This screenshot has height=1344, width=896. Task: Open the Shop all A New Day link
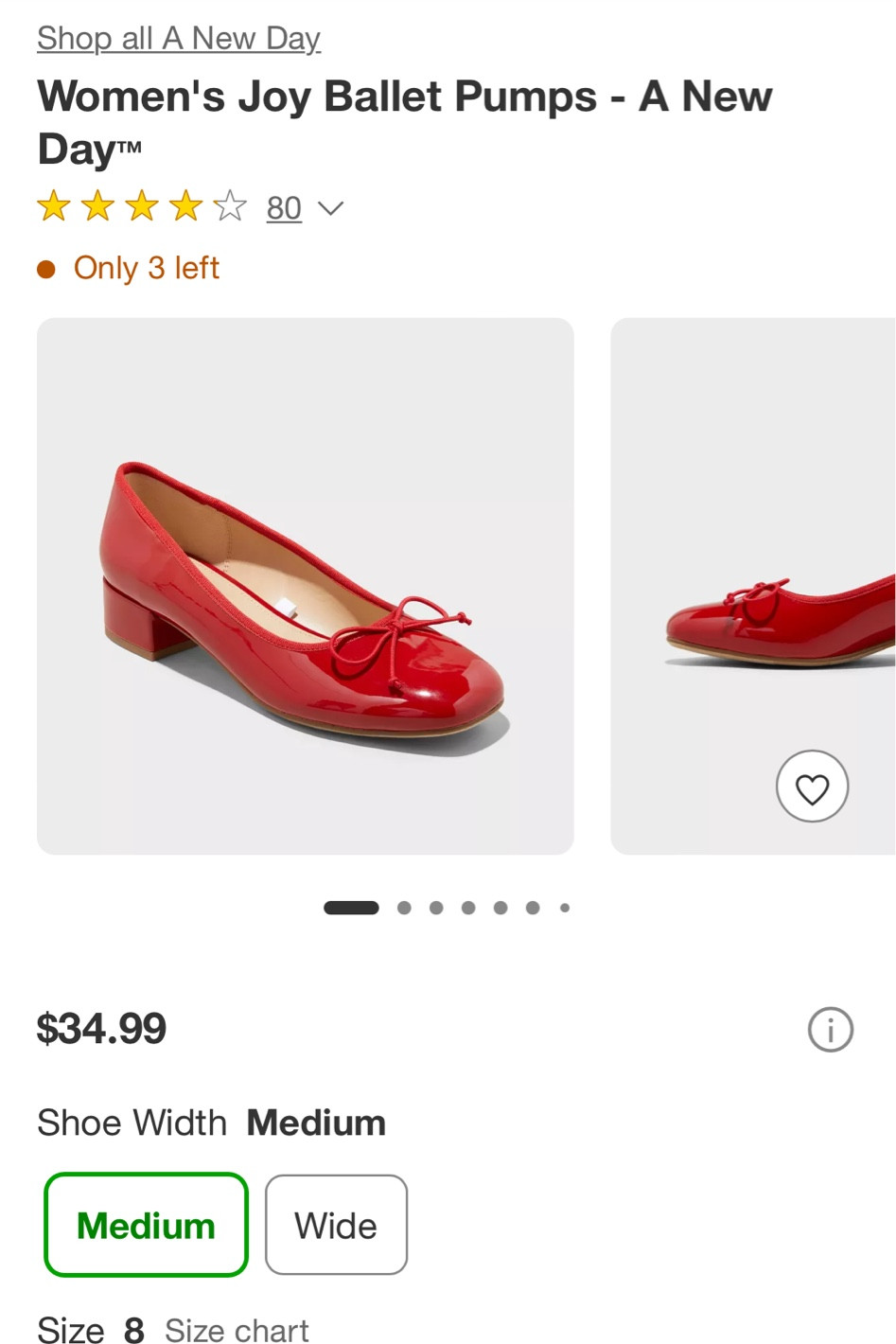178,38
